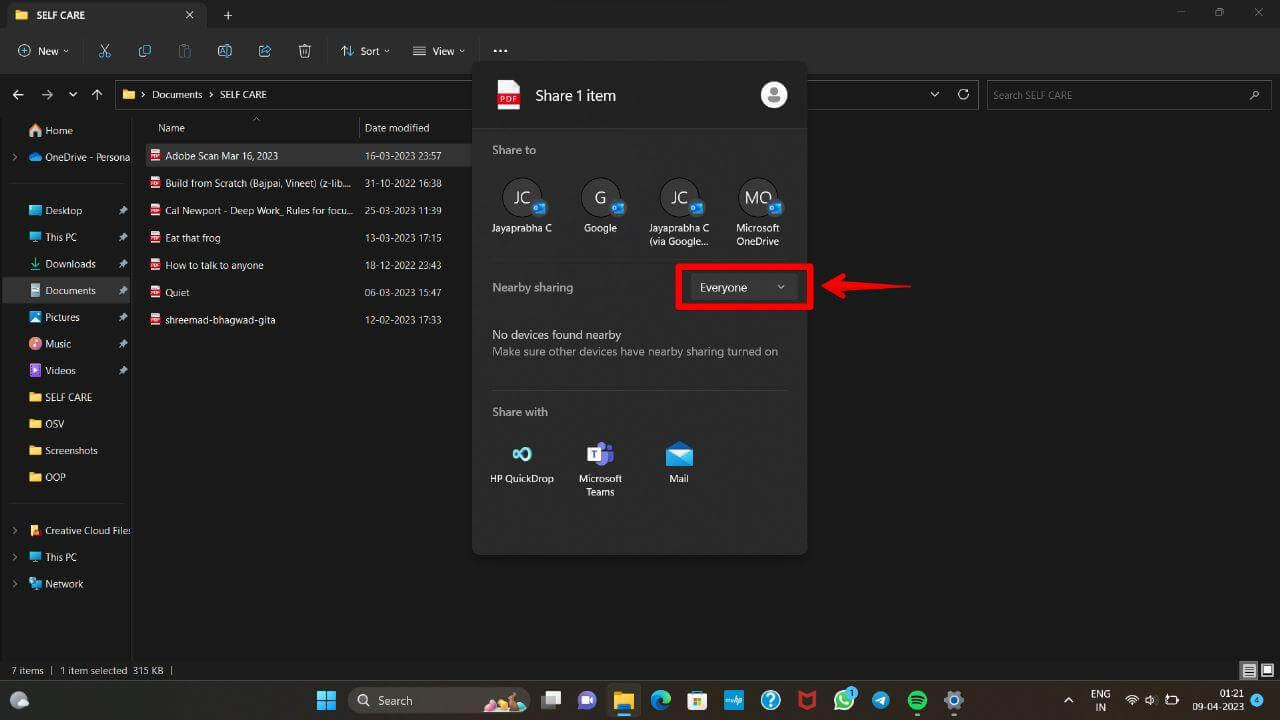Refresh the SELF CARE folder view
Viewport: 1280px width, 720px height.
963,94
